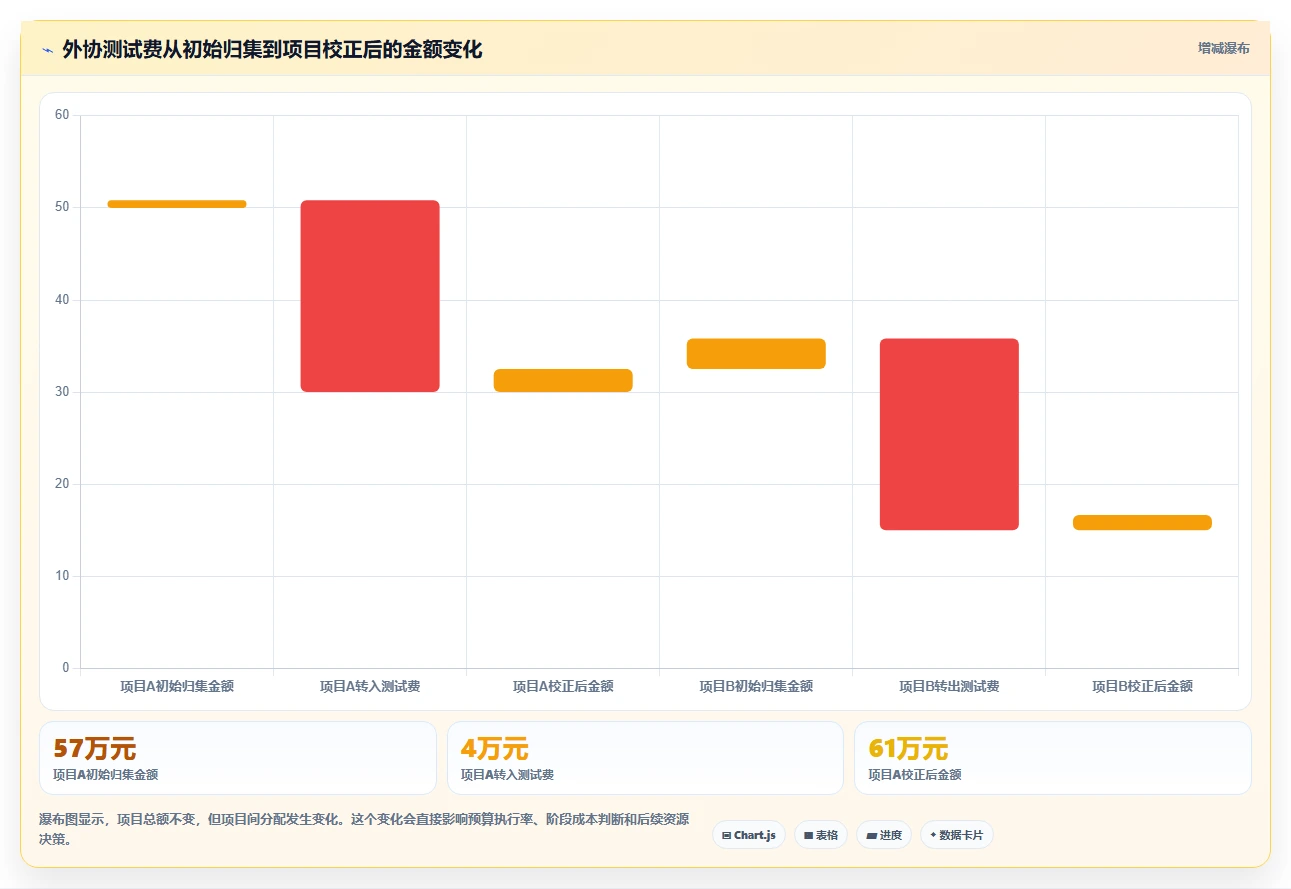Select the 进度 tag chip
Screen dimensions: 1291x889
(x=884, y=835)
